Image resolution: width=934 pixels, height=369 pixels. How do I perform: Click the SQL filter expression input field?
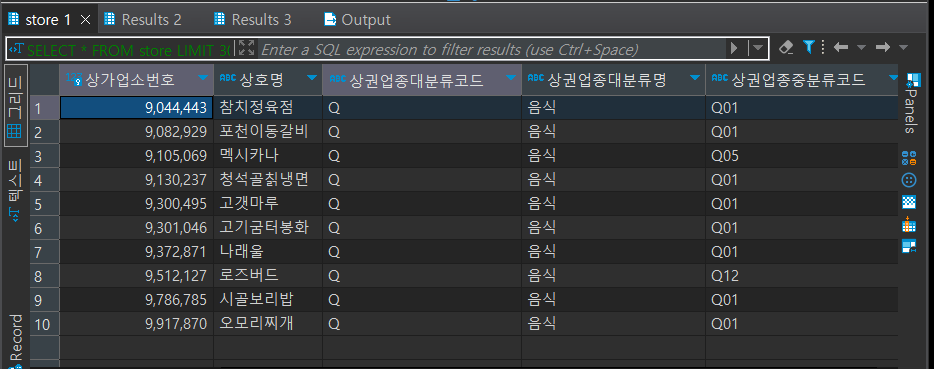click(491, 49)
